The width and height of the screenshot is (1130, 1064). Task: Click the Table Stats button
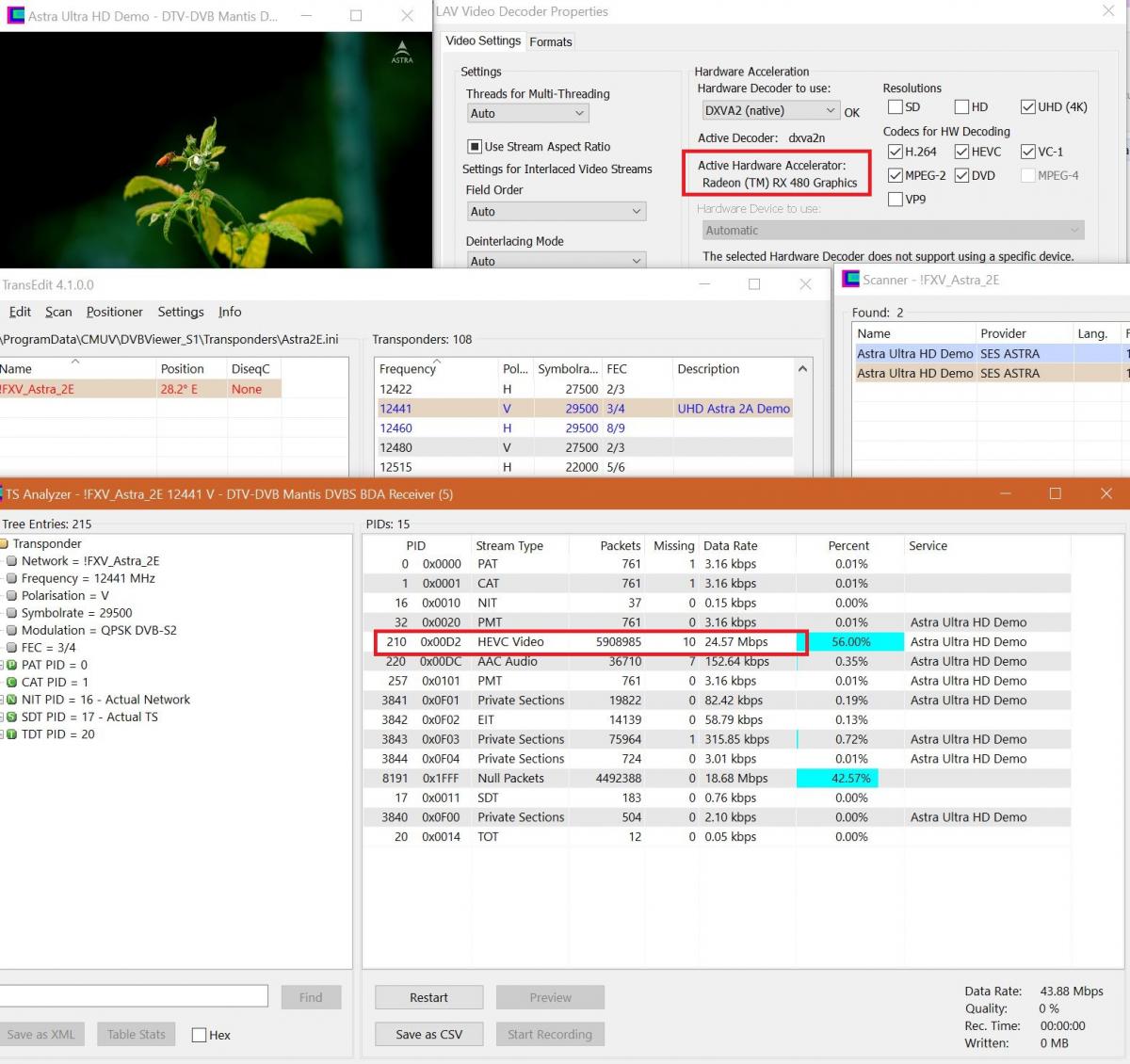[x=137, y=1034]
